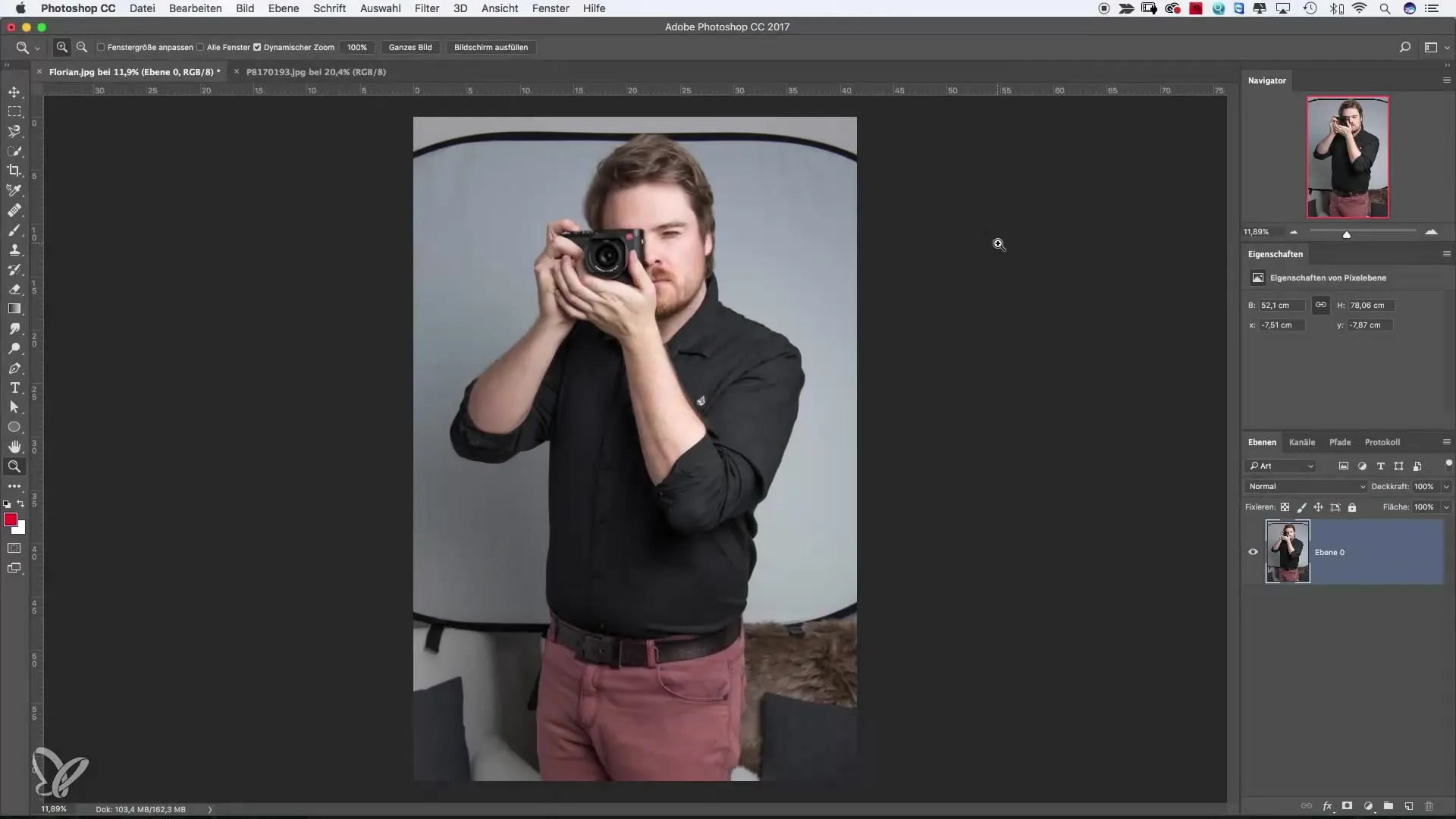Screen dimensions: 1456x819
Task: Click Ganzes Bild button
Action: 410,47
